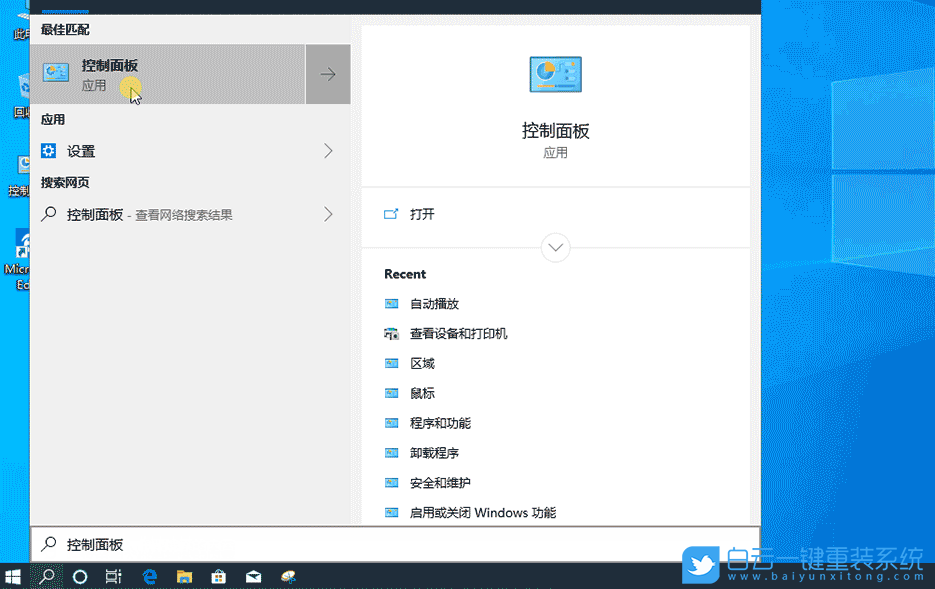Click the down chevron above Recent

[555, 247]
